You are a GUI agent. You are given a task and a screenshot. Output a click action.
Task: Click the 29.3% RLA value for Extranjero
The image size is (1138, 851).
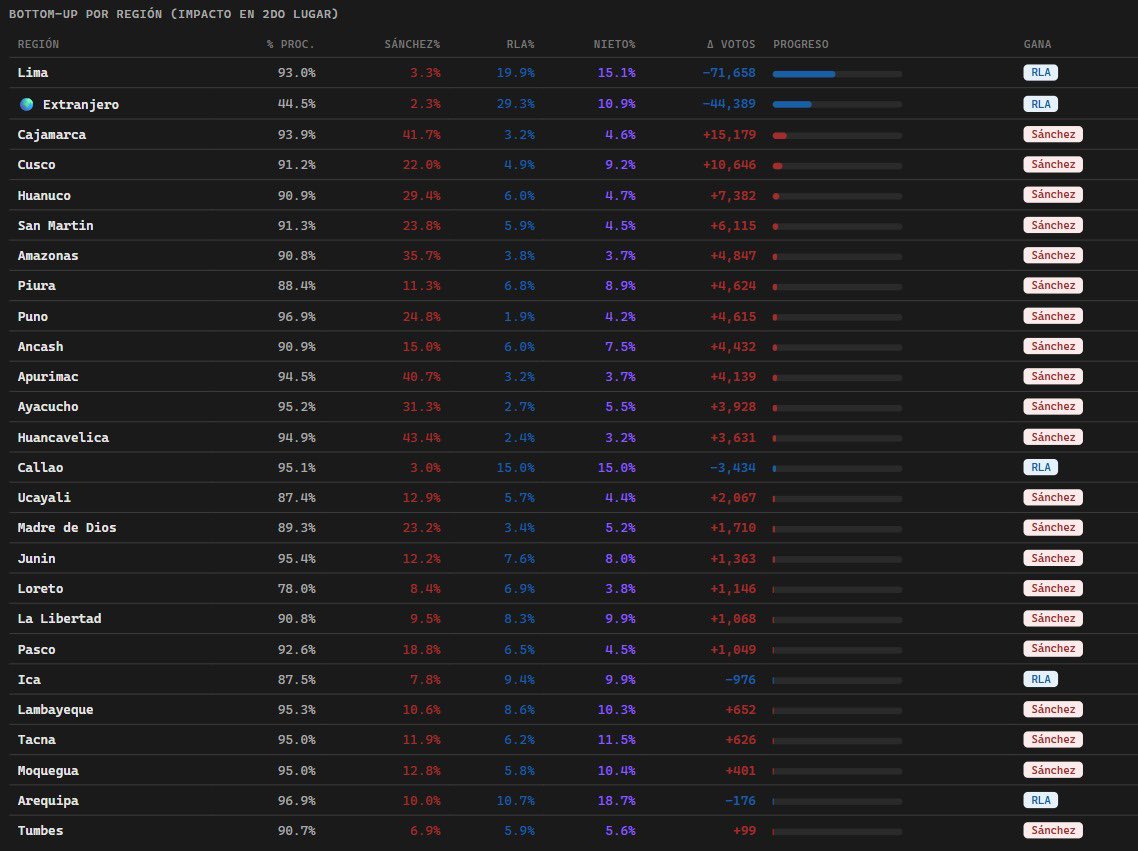click(x=515, y=104)
